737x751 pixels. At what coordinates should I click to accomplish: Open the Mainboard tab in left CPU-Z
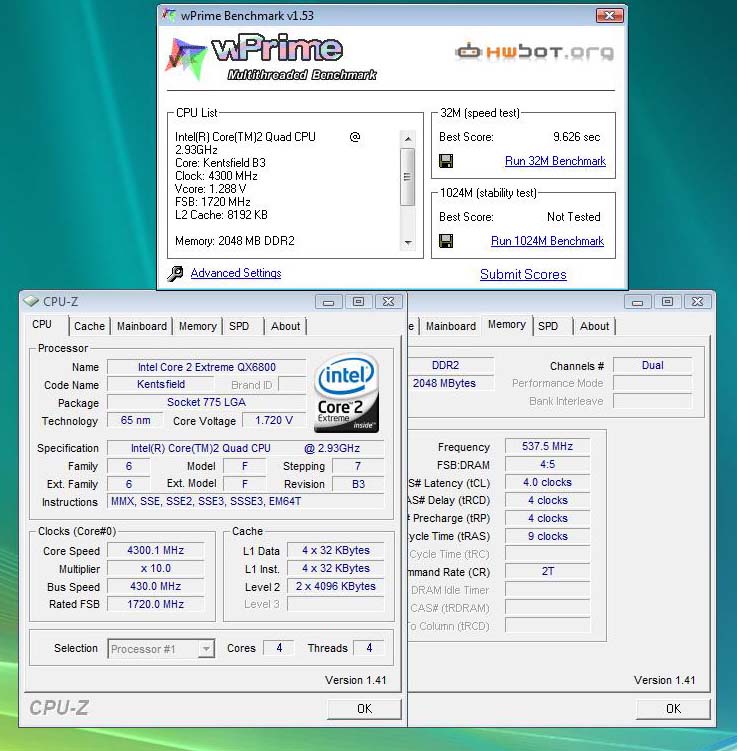pos(142,326)
